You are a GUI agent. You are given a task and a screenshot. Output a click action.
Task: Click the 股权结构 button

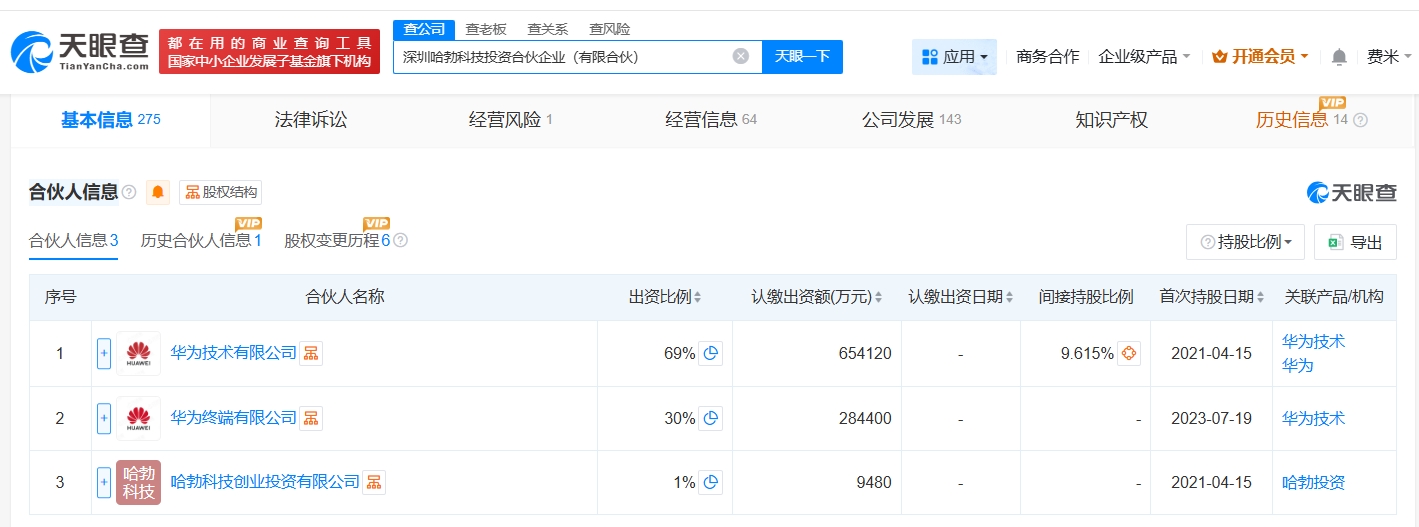click(x=221, y=192)
